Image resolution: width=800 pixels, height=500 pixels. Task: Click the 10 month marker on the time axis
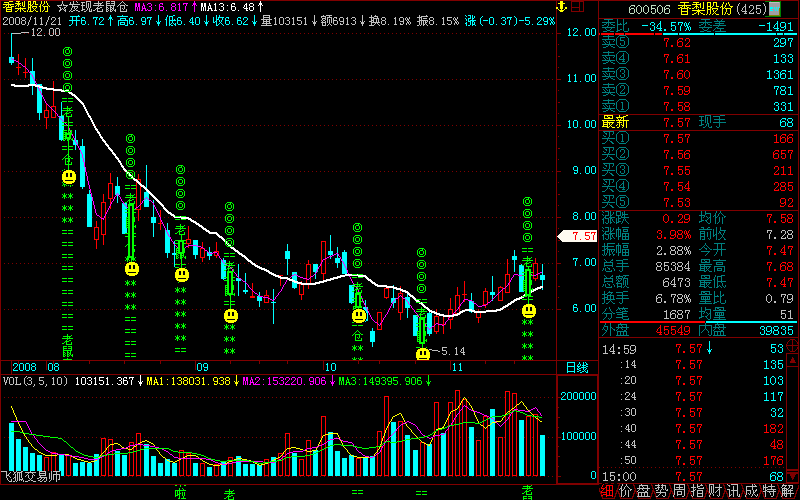(x=330, y=367)
